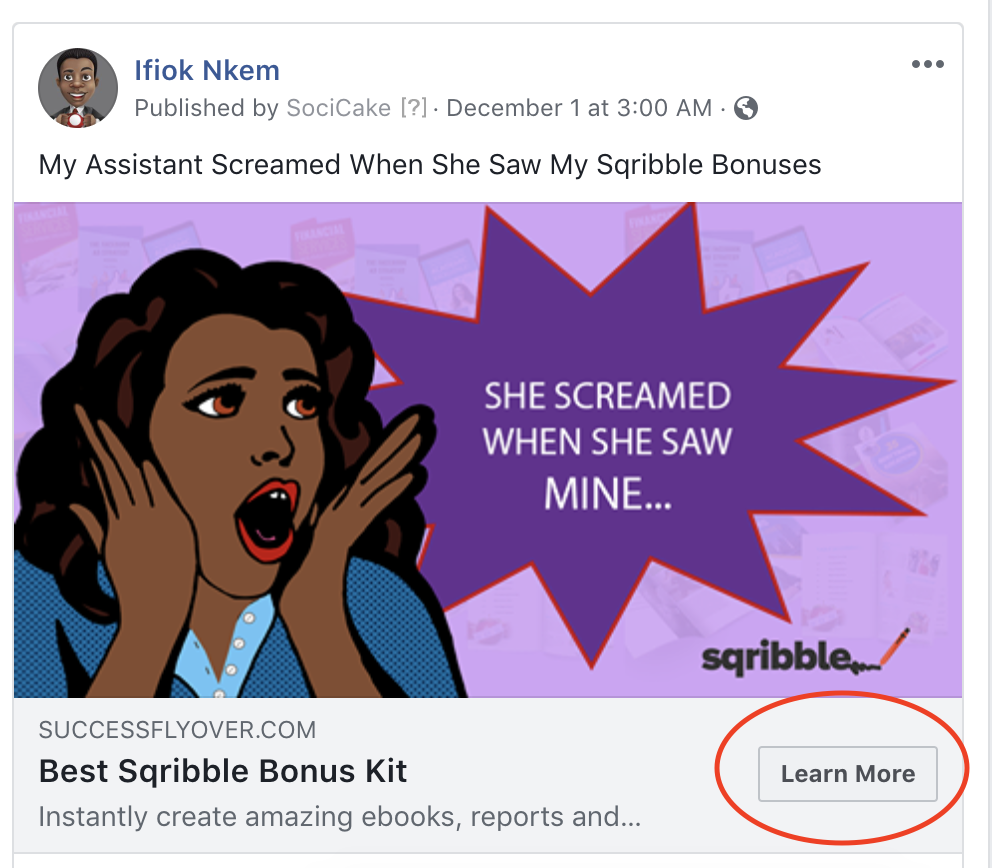Click the orange pencil icon beside sqribble
992x868 pixels.
click(895, 646)
